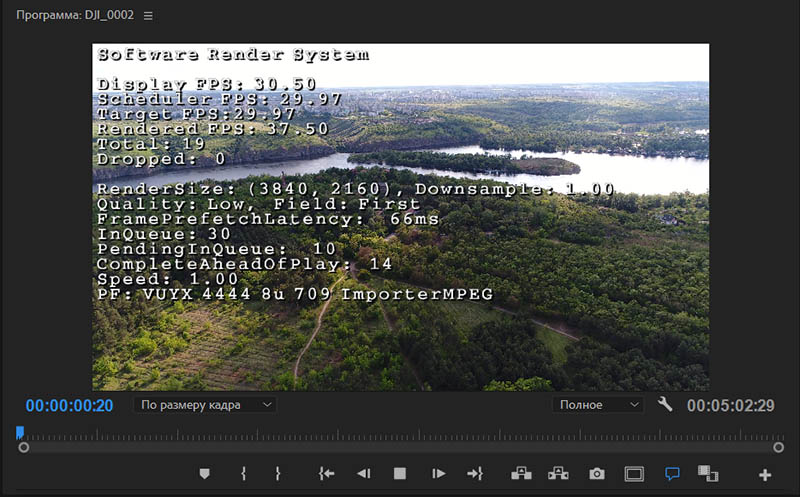The image size is (800, 497).
Task: Click the Rendered FPS: 37.50 line
Action: (x=213, y=129)
